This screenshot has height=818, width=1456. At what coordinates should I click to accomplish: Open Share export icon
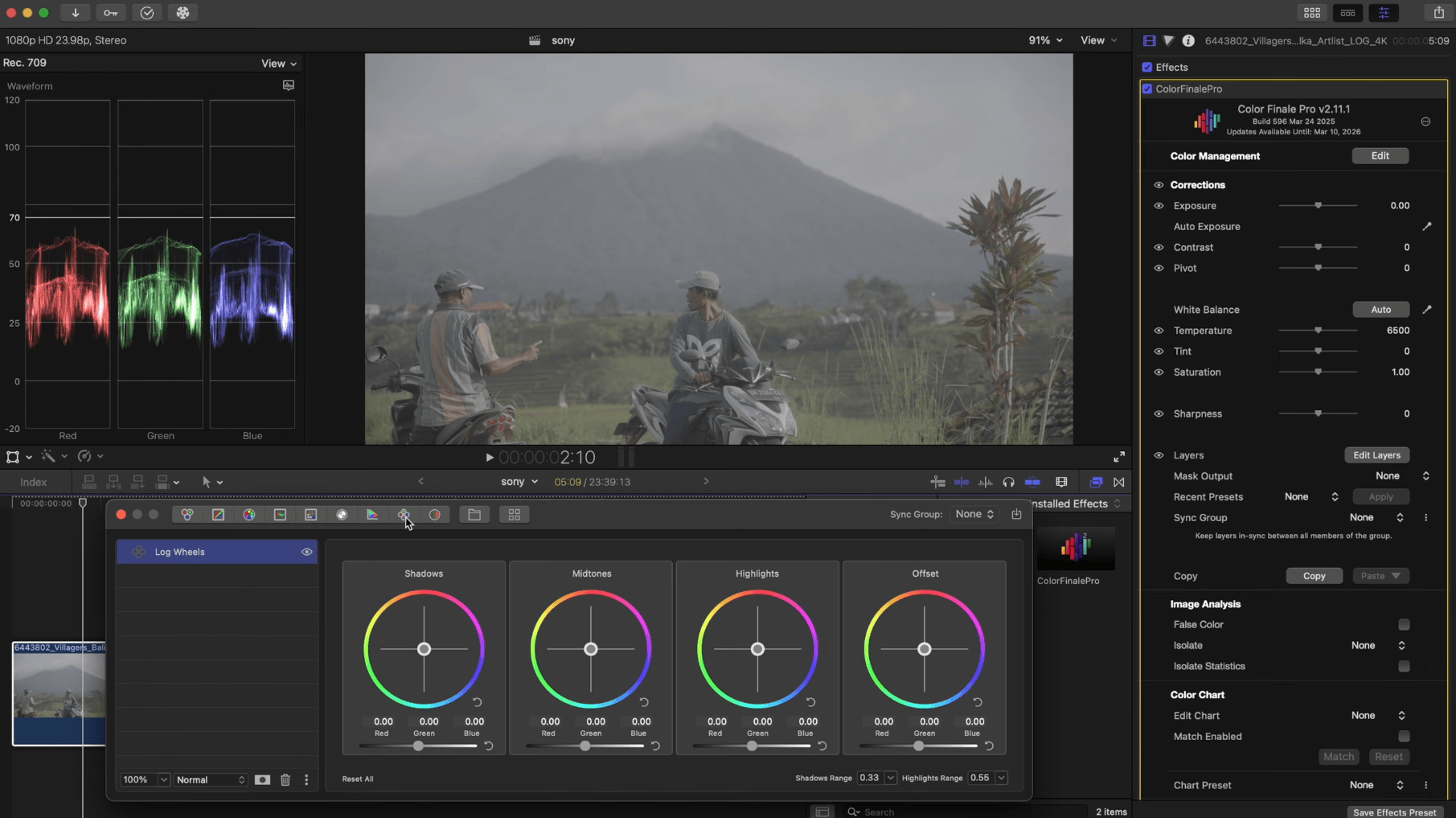(x=1438, y=13)
